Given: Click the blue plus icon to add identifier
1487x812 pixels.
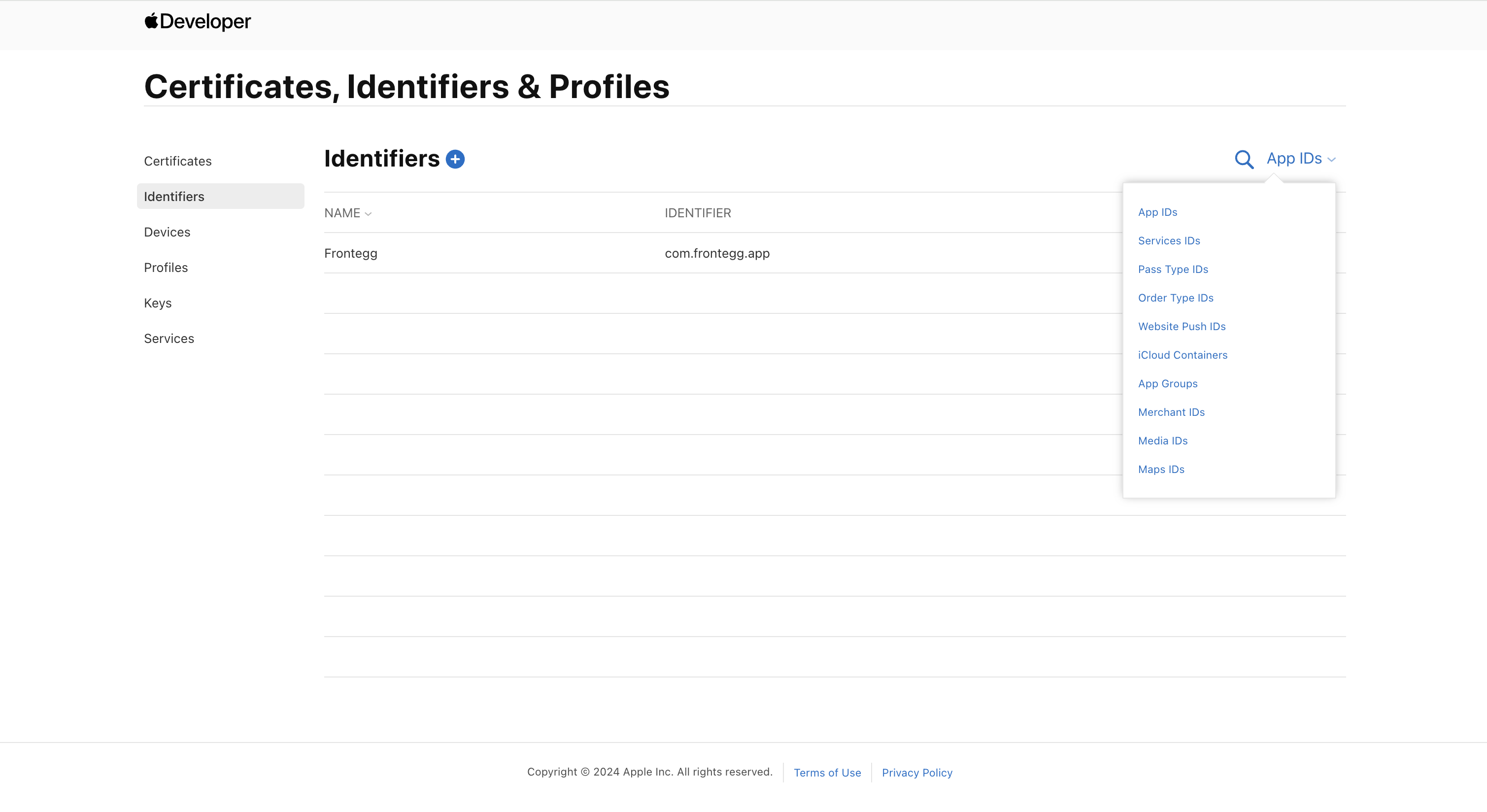Looking at the screenshot, I should tap(455, 159).
